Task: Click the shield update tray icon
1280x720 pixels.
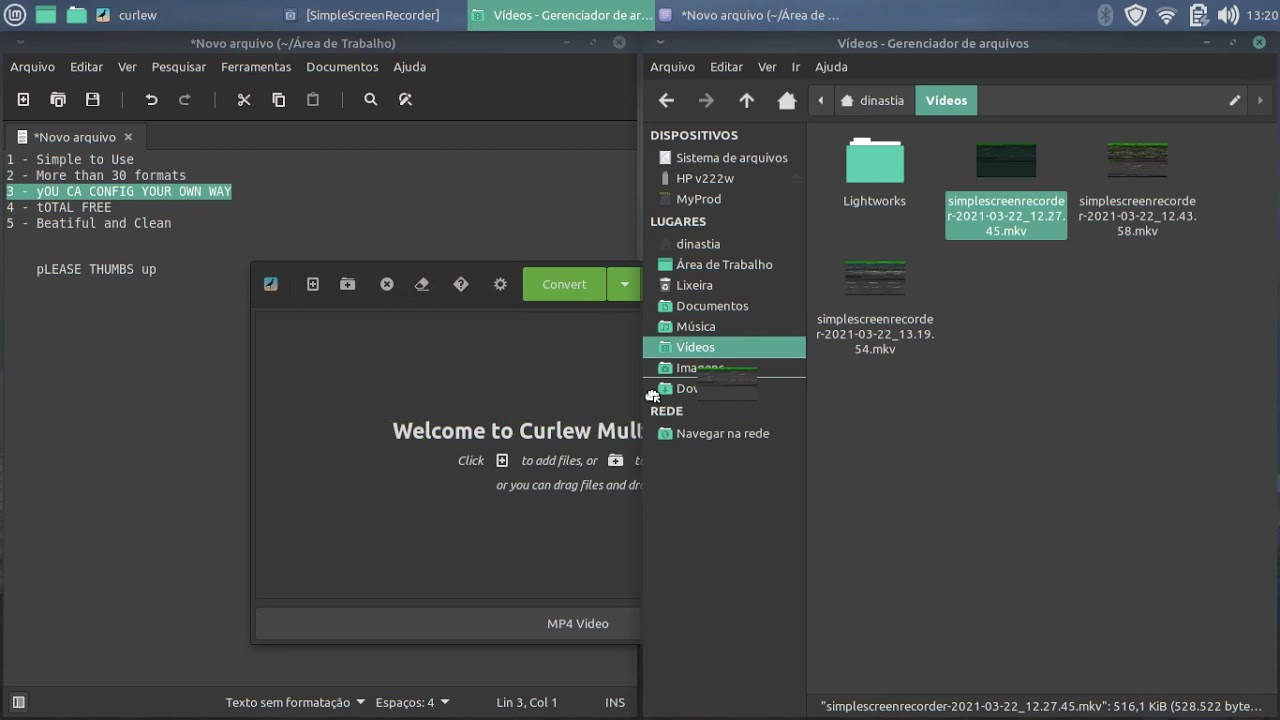Action: click(x=1135, y=15)
